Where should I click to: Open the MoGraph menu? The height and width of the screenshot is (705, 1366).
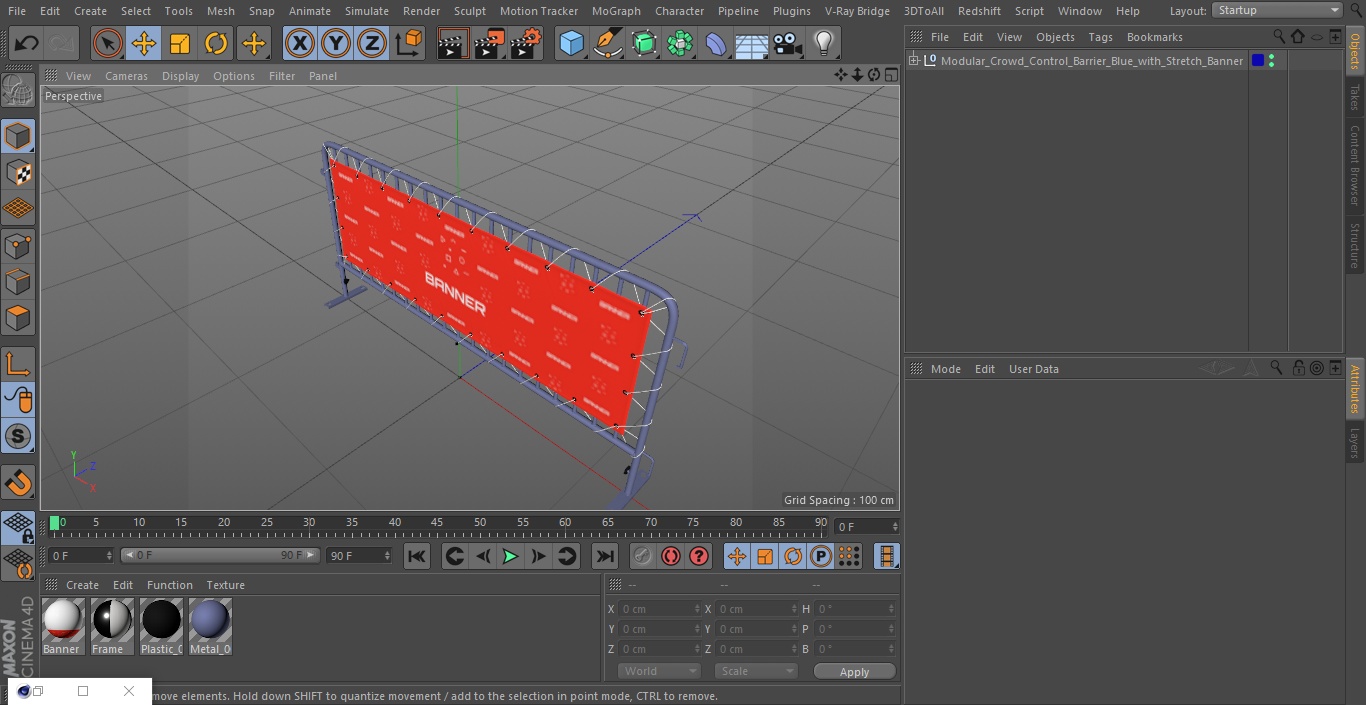(x=616, y=11)
